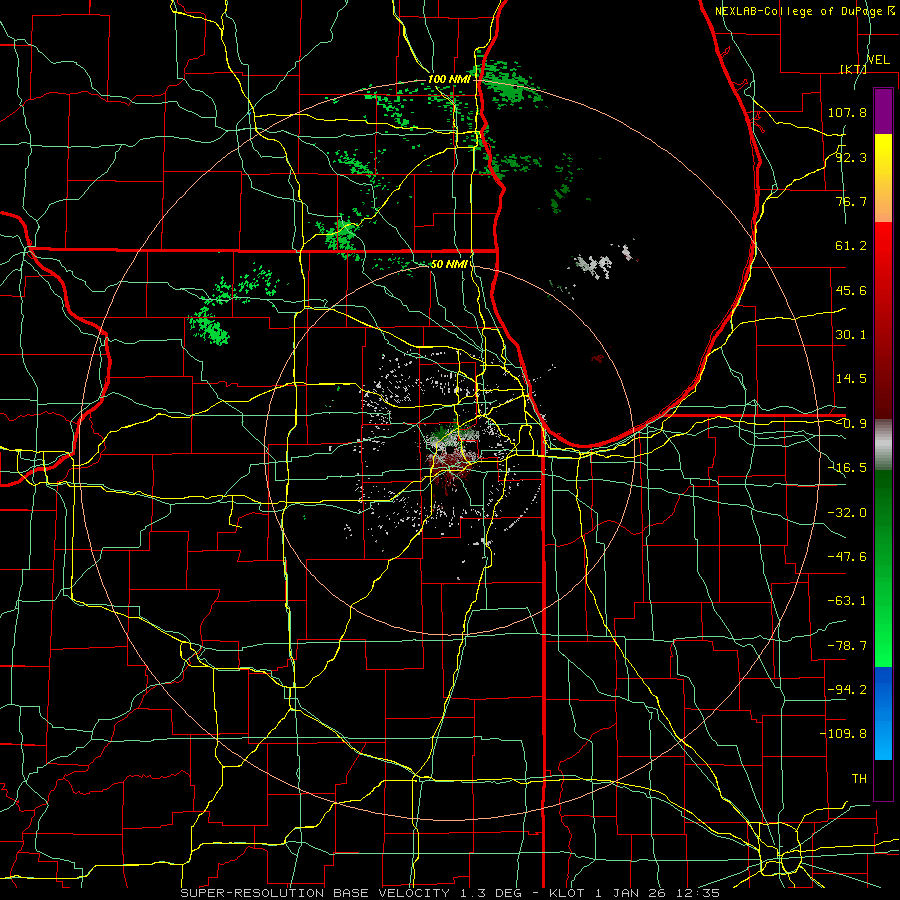Click the 76.7 scale value

(x=851, y=201)
